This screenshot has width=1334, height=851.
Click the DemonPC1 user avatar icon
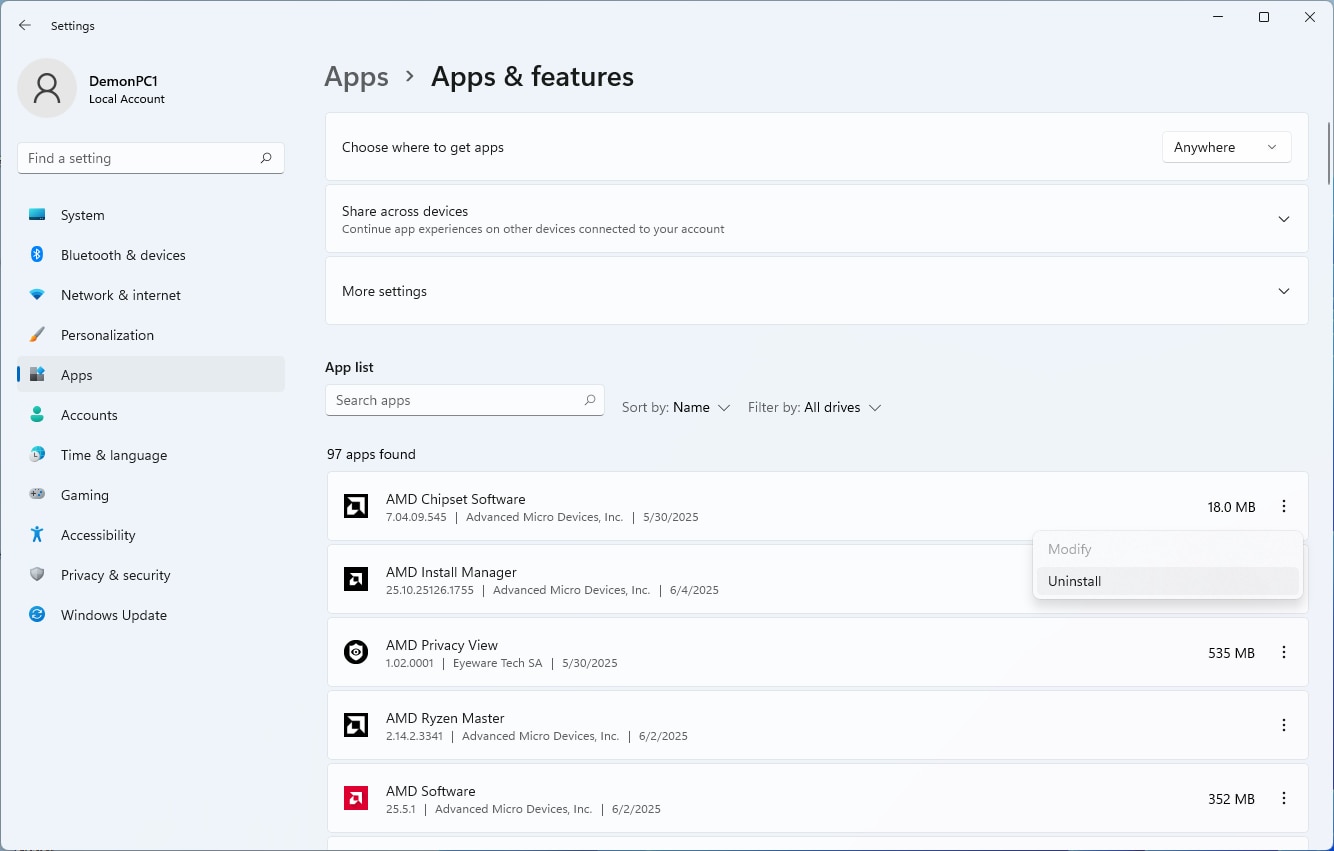tap(47, 88)
